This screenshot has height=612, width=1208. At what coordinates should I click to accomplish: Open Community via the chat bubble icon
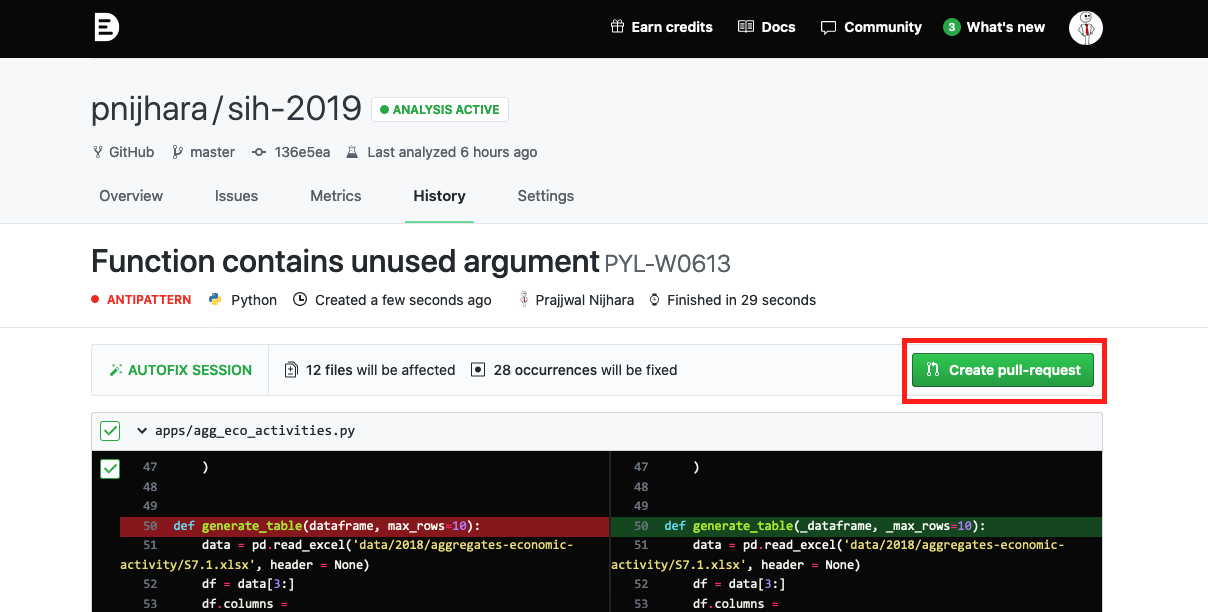pyautogui.click(x=828, y=26)
